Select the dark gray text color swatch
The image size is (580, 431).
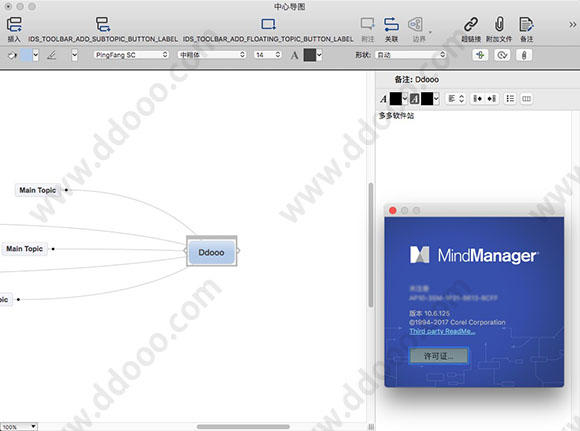tap(310, 55)
